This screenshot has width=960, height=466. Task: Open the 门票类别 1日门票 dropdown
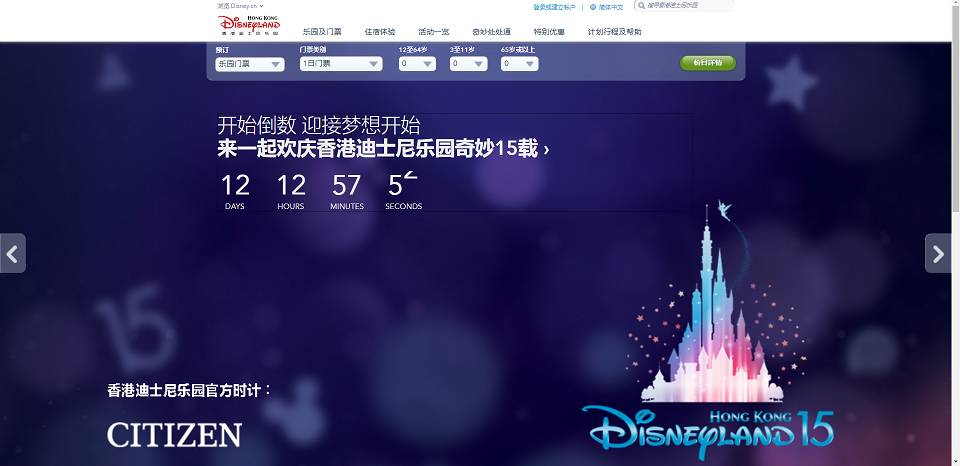(x=341, y=64)
